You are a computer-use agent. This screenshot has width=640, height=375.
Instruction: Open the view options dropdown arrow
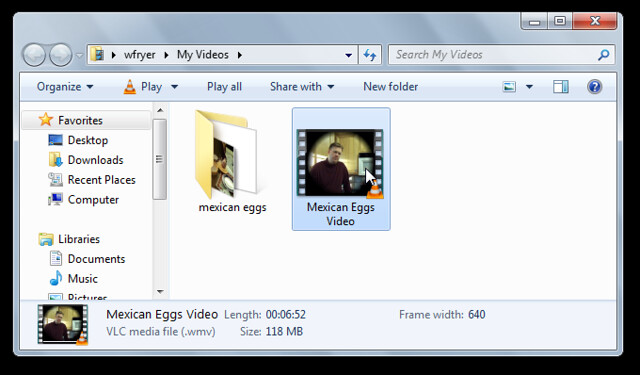click(x=529, y=87)
